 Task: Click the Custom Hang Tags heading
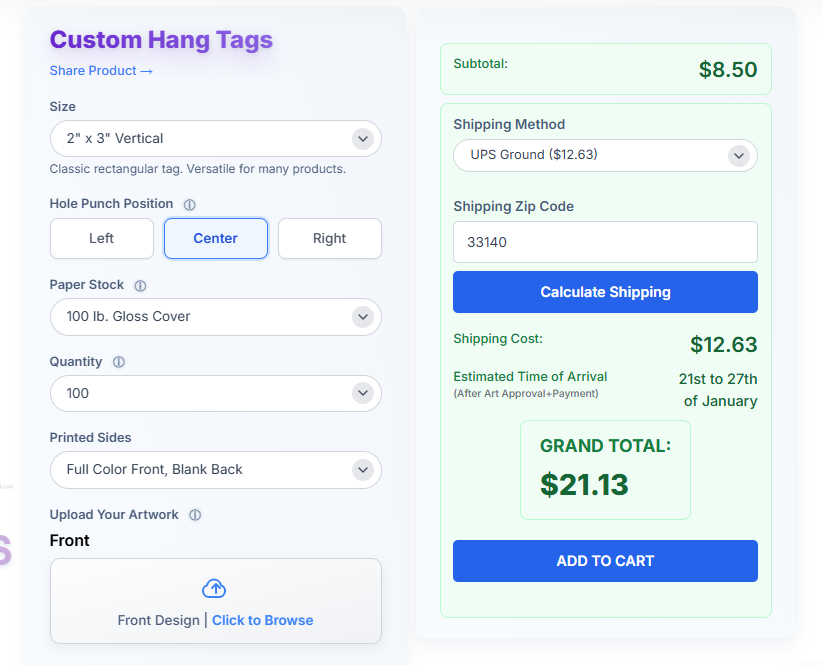click(x=161, y=40)
